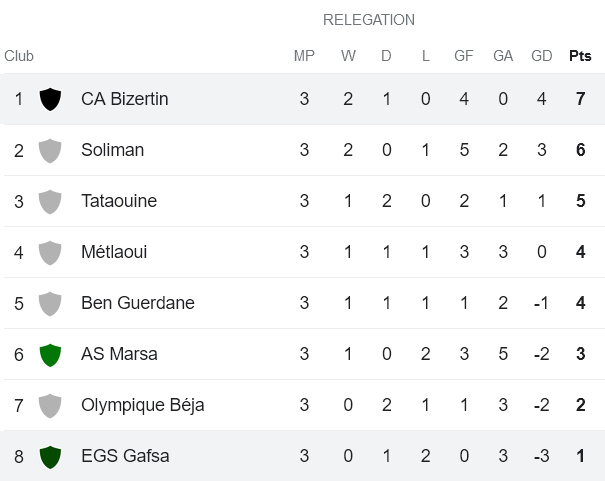Click the Pts column header
The height and width of the screenshot is (481, 605).
click(x=580, y=56)
